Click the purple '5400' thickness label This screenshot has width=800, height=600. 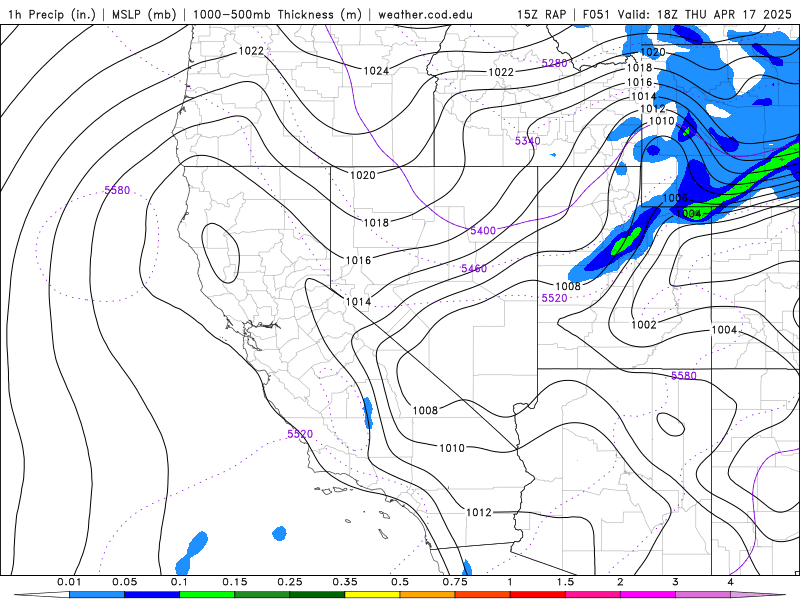(x=483, y=231)
